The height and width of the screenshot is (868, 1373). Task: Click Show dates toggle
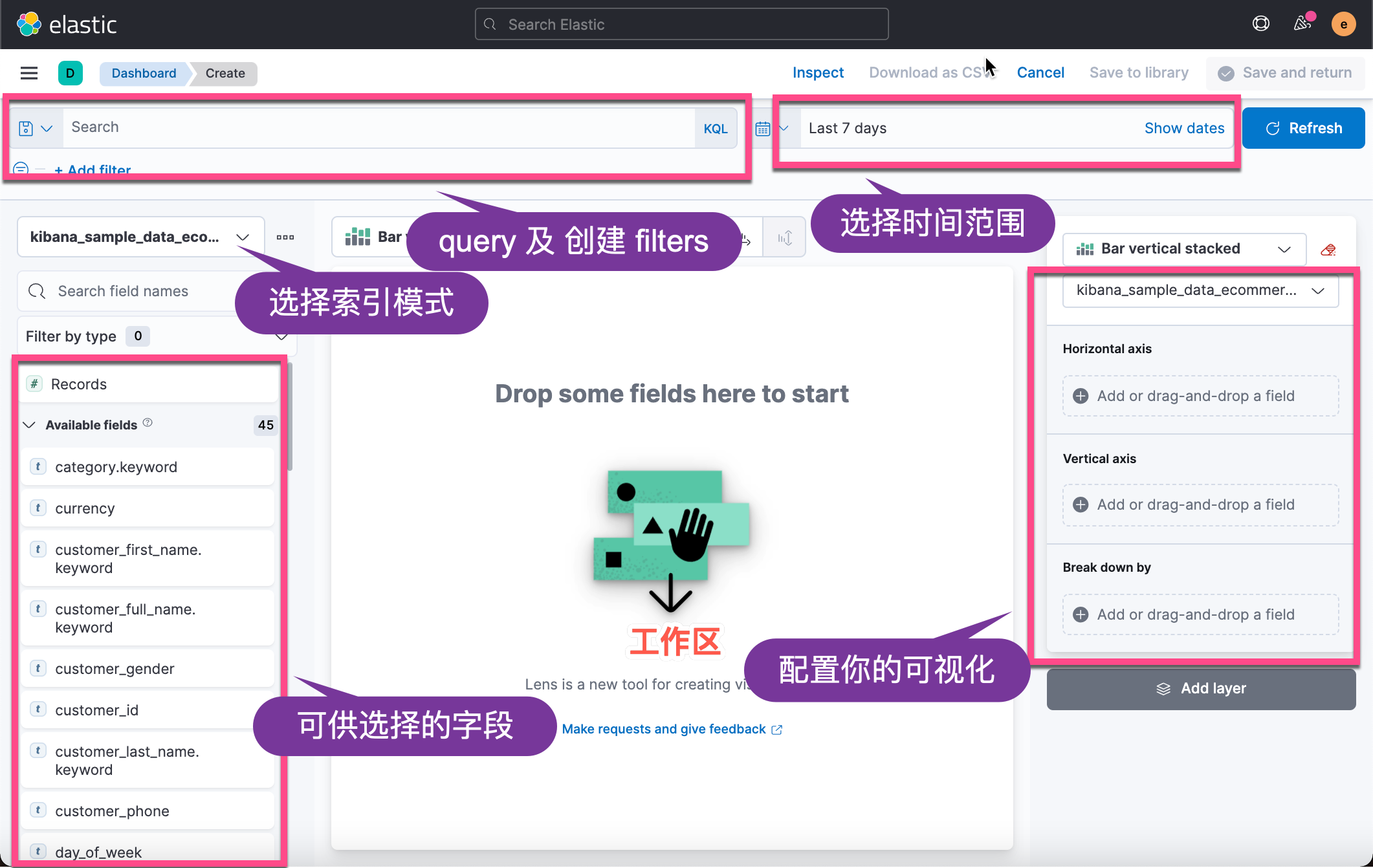pos(1183,128)
